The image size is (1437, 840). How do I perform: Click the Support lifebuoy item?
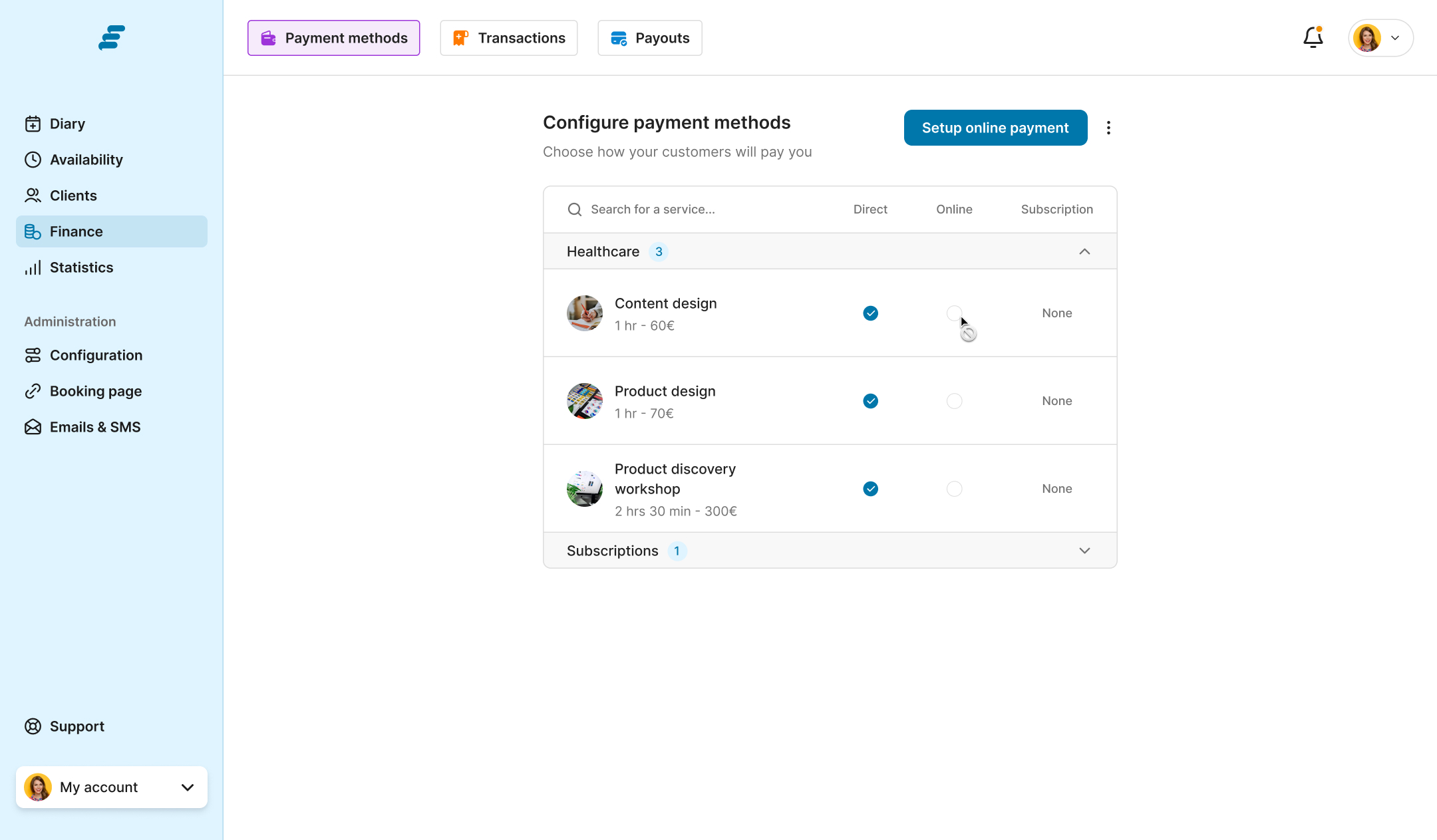pos(76,726)
